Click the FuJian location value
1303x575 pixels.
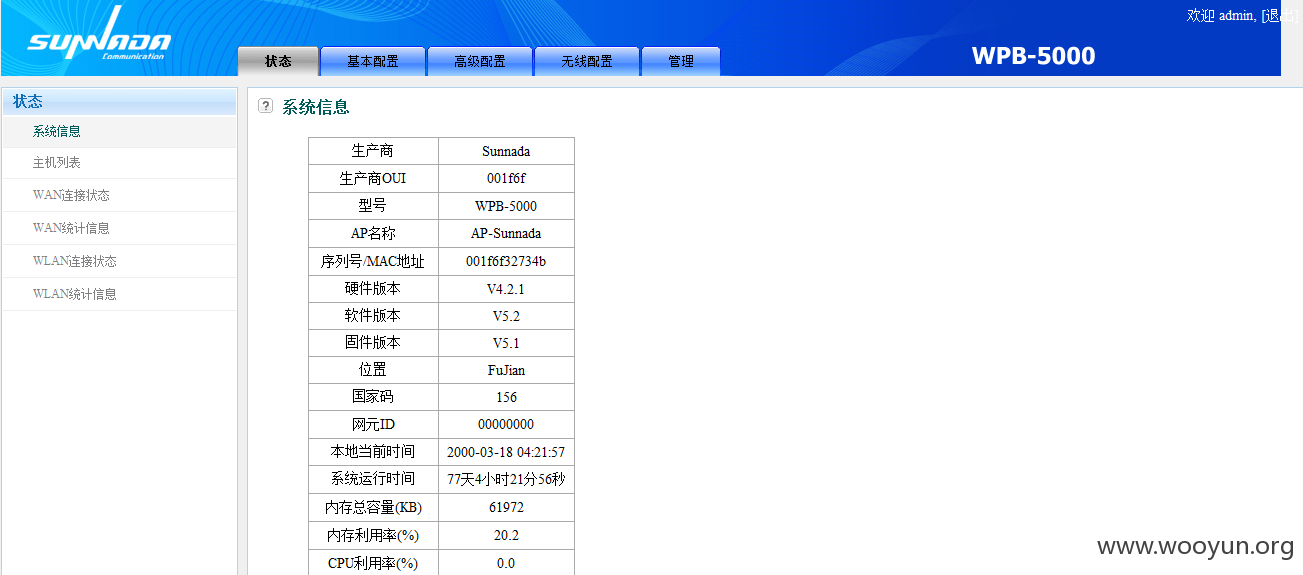point(506,370)
